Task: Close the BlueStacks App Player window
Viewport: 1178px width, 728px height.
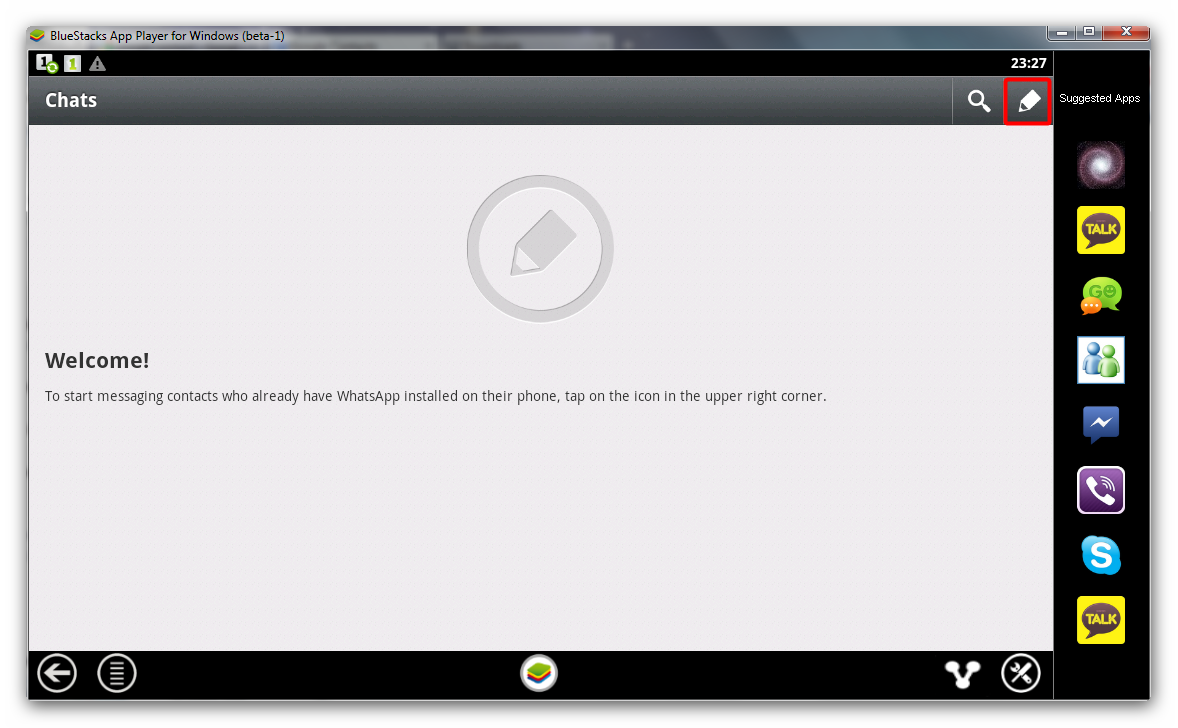Action: click(x=1126, y=32)
